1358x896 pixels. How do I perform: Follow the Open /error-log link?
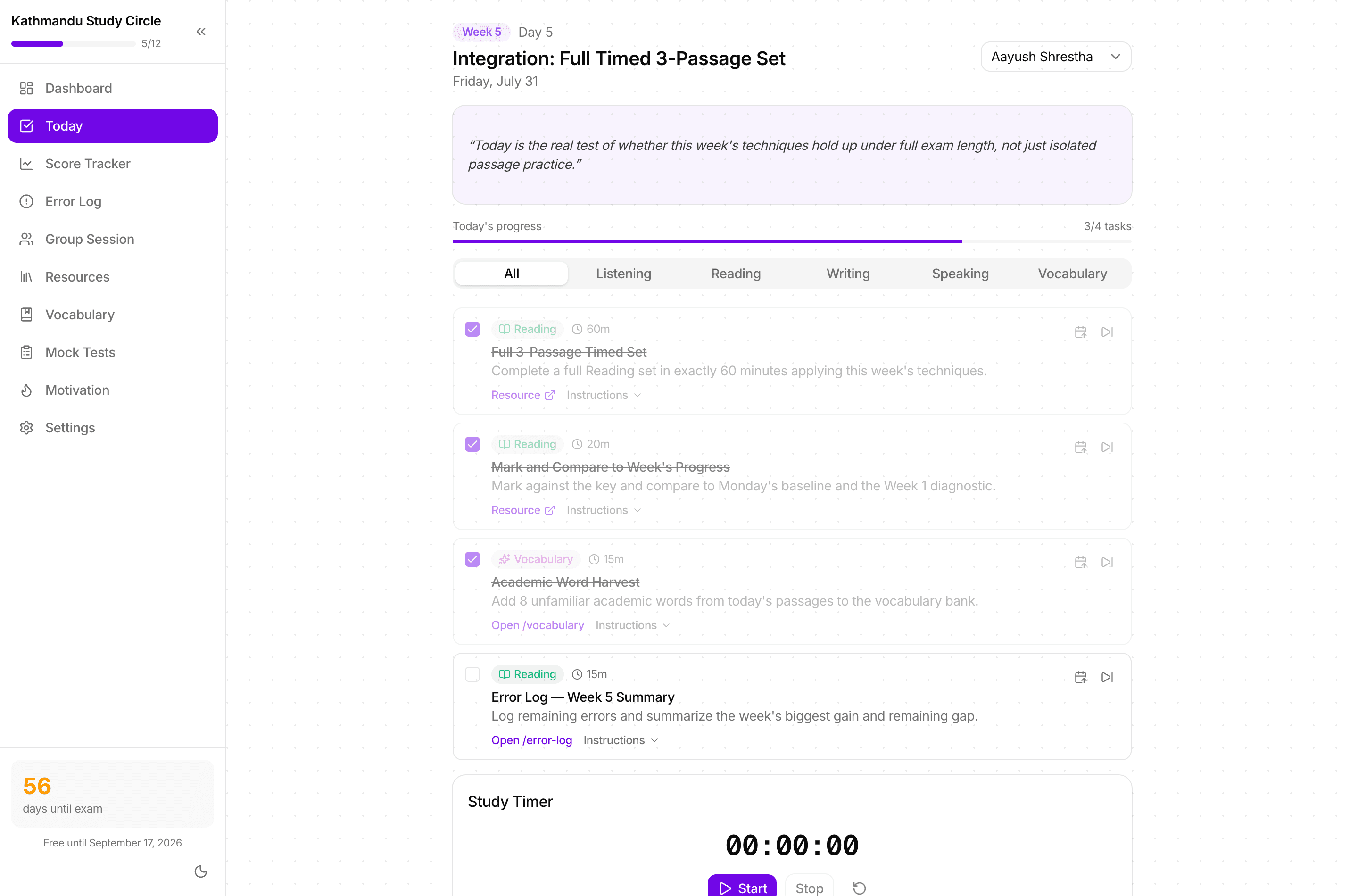[531, 740]
